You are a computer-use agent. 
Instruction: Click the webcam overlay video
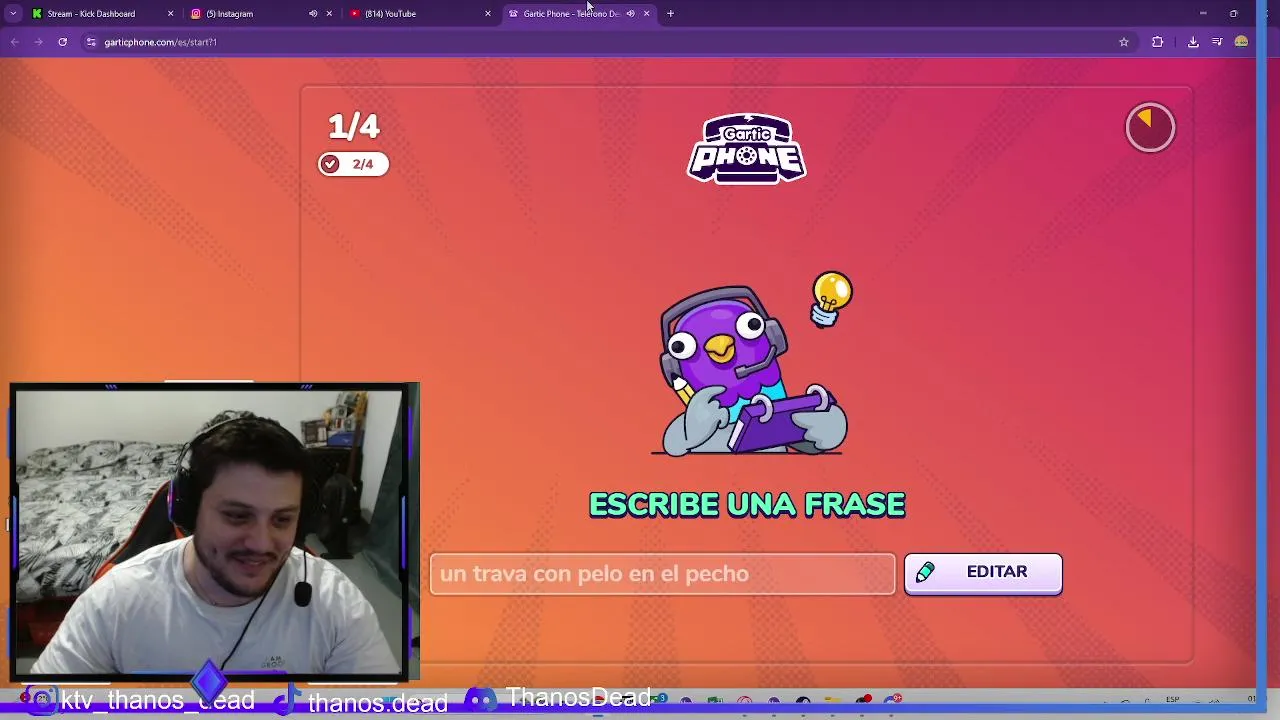pyautogui.click(x=211, y=531)
